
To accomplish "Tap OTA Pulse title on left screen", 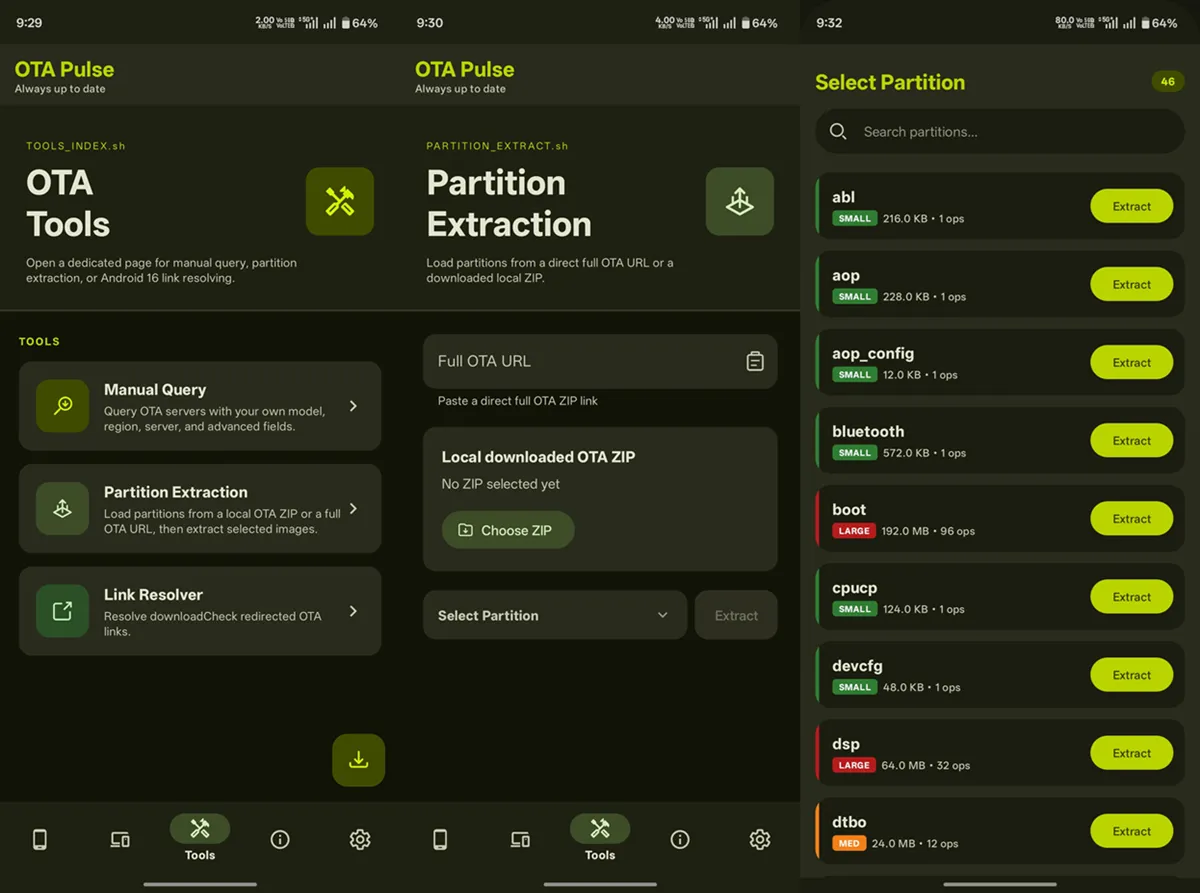I will coord(64,69).
